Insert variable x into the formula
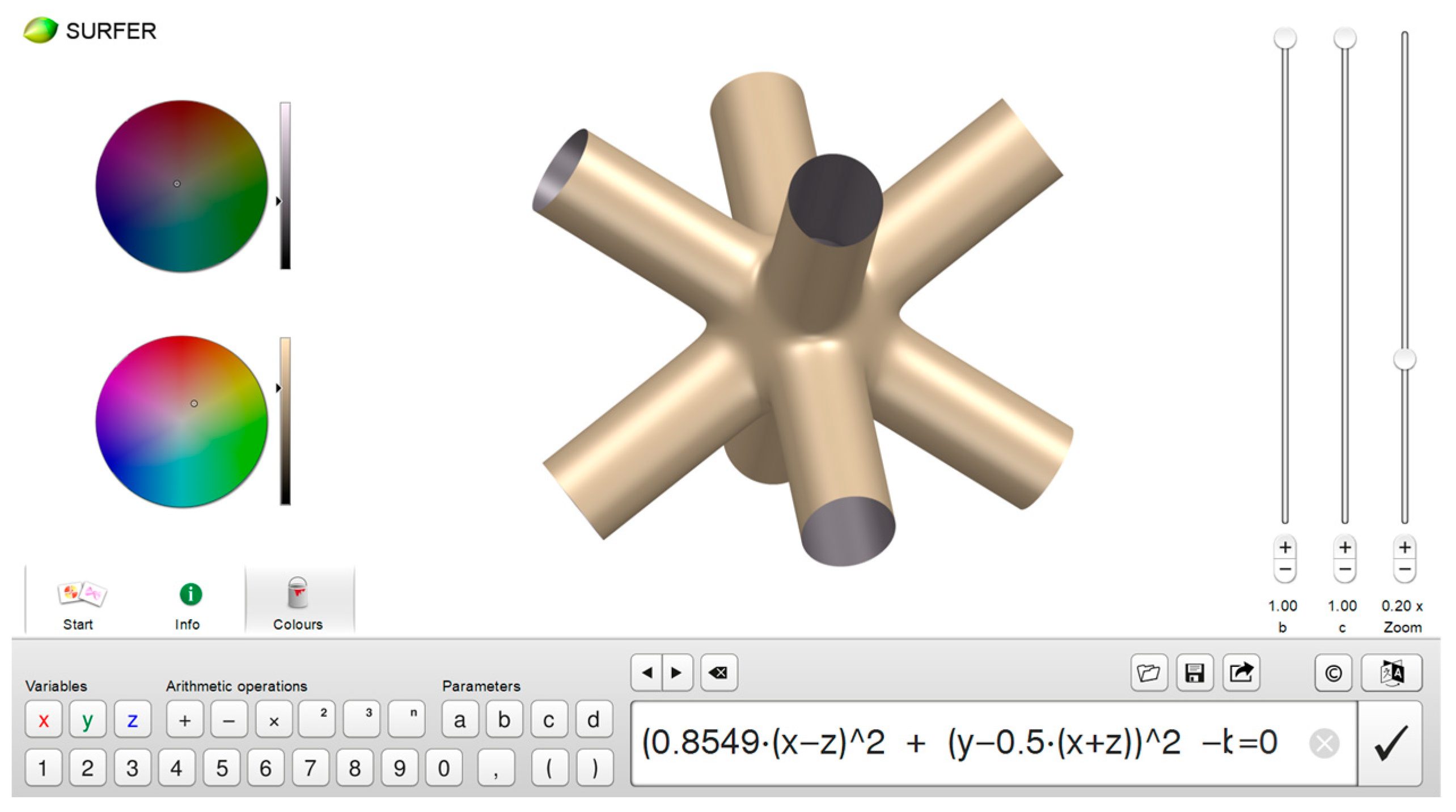The width and height of the screenshot is (1456, 812). [44, 720]
